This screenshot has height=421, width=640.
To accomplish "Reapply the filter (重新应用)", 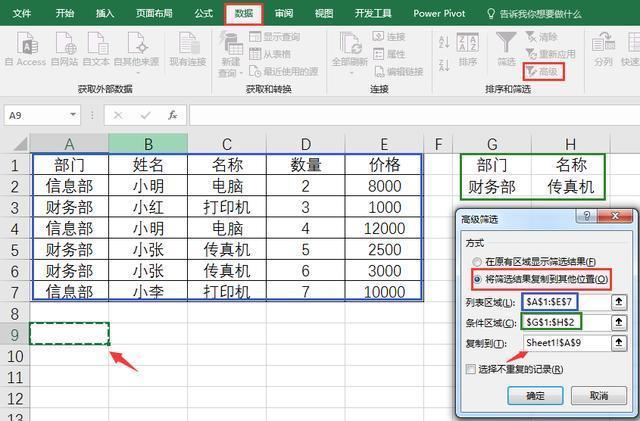I will [550, 54].
